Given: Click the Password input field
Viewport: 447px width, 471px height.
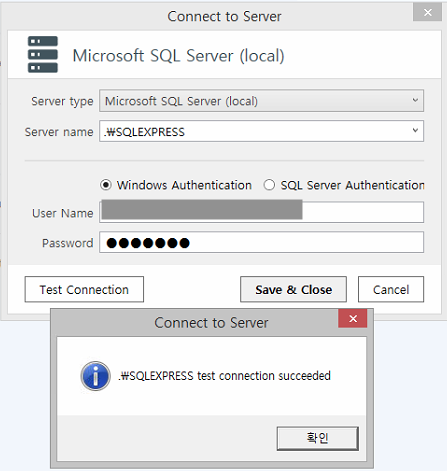Looking at the screenshot, I should [261, 242].
